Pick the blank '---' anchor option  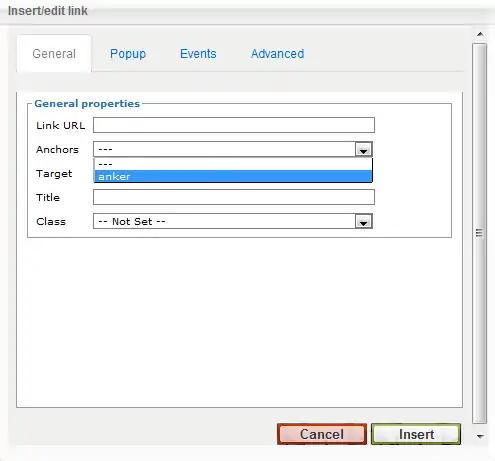tap(233, 164)
